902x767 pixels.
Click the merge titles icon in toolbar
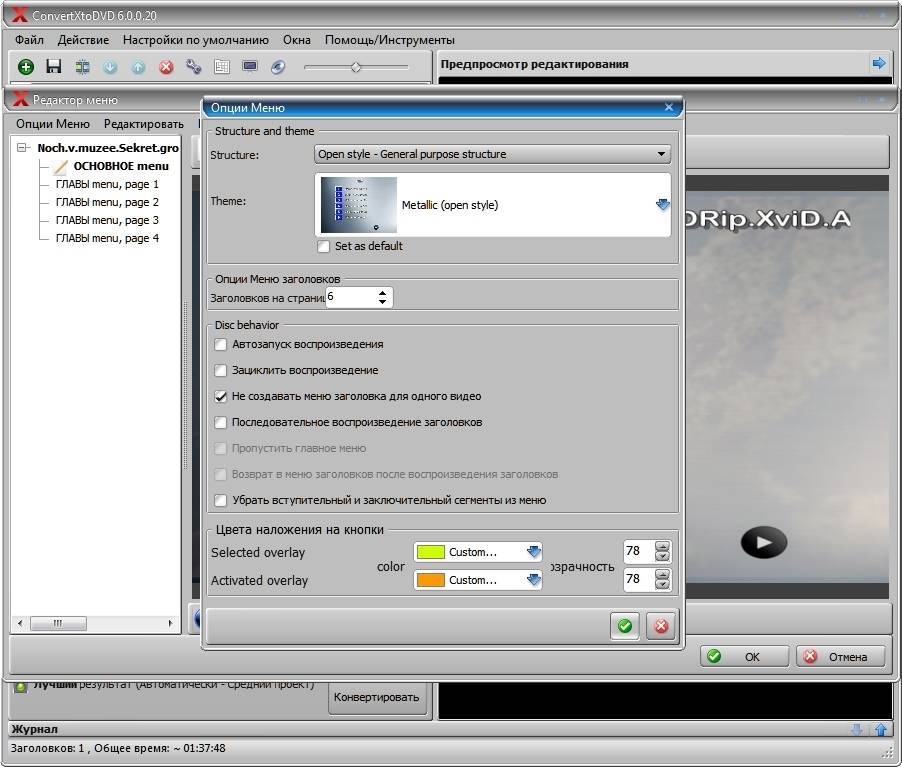(82, 67)
